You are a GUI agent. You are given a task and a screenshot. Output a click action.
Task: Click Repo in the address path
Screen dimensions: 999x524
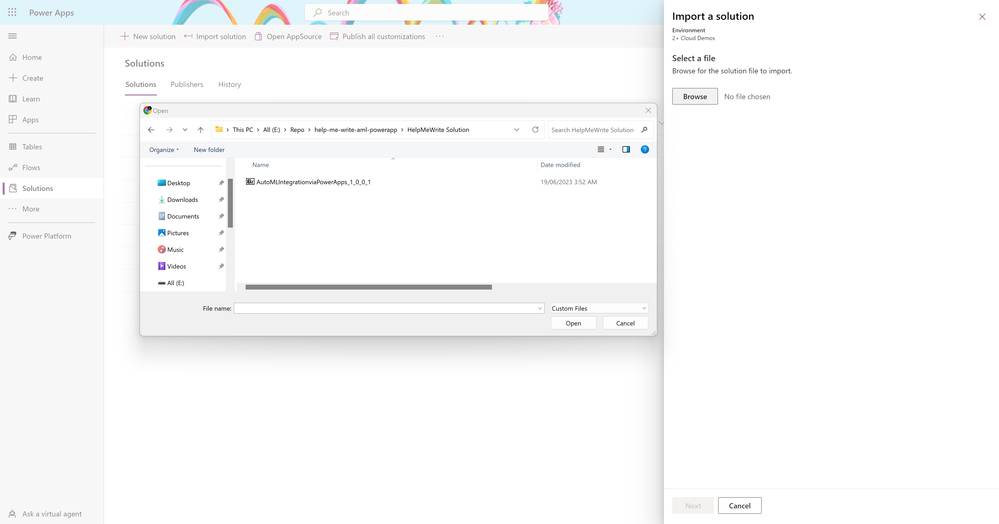(x=297, y=129)
